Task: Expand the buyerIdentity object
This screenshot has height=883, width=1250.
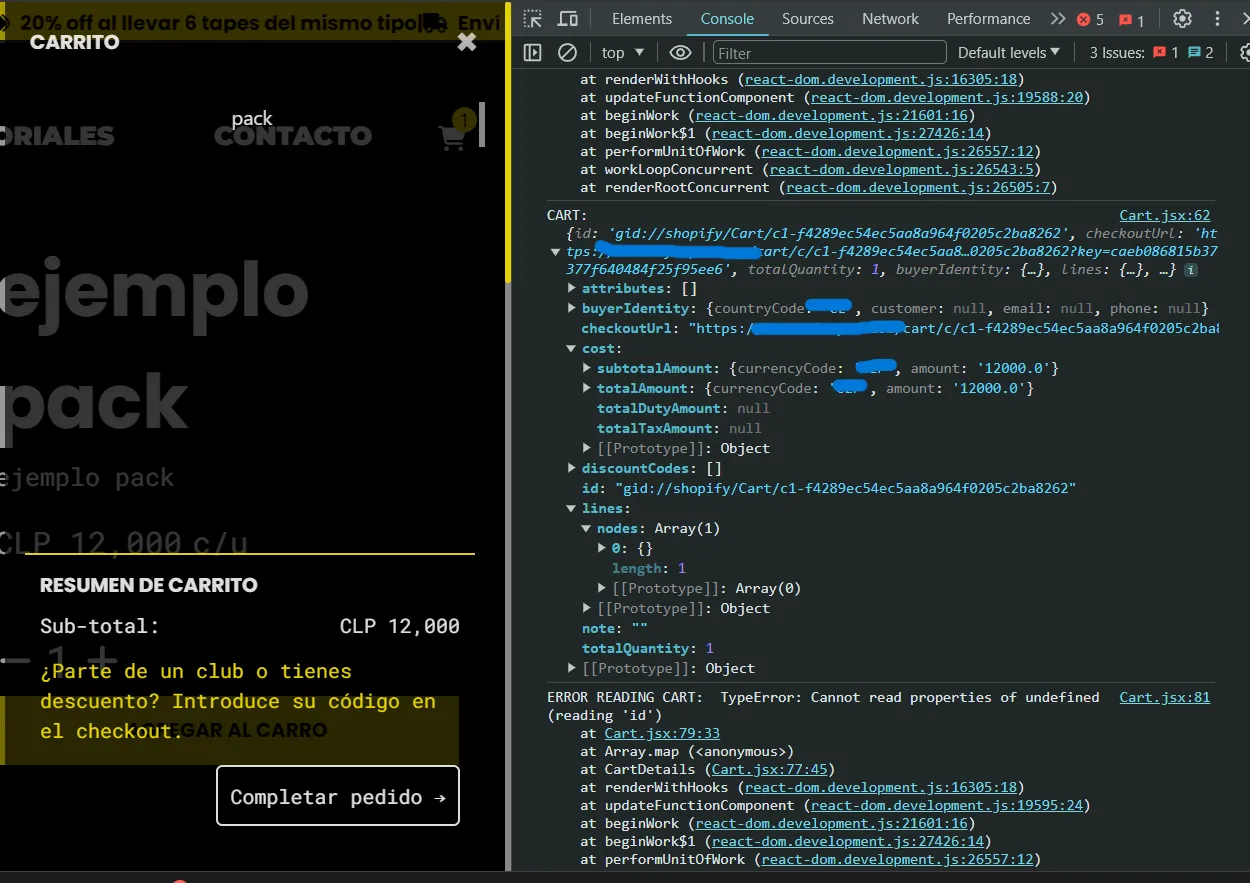Action: click(x=572, y=309)
